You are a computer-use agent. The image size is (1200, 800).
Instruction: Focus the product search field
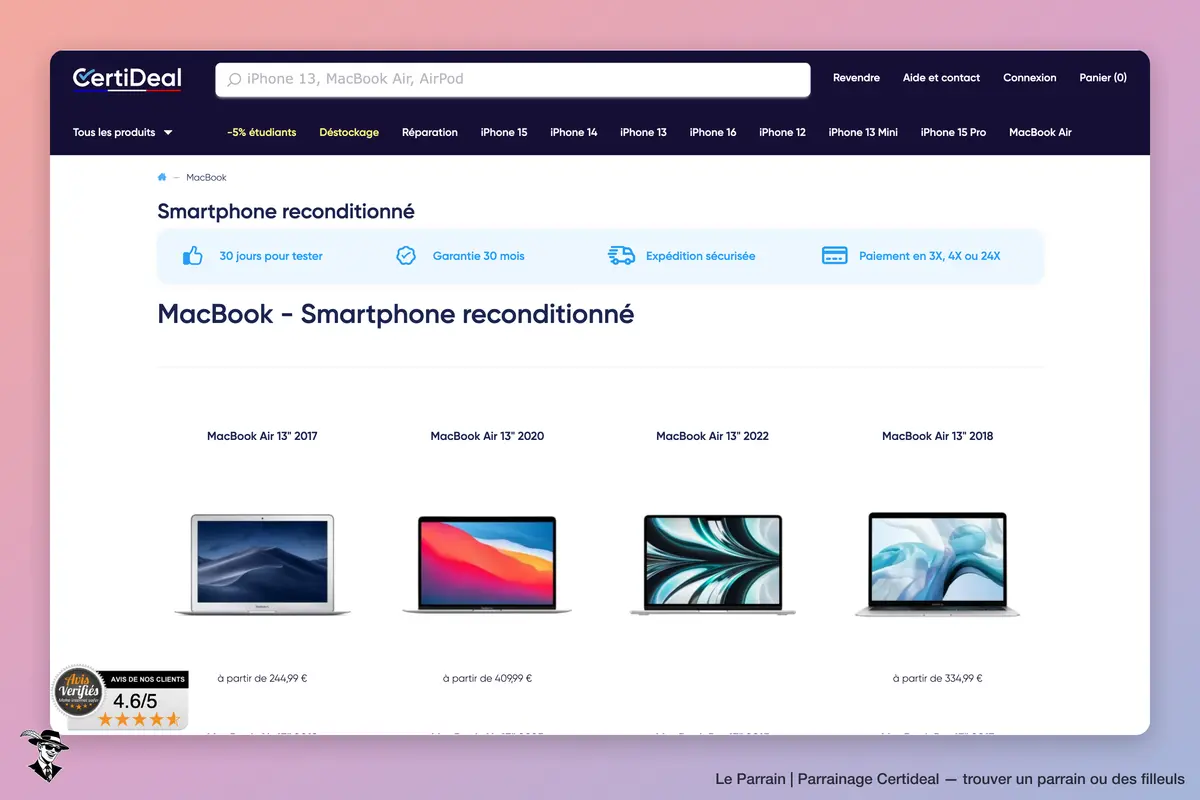coord(513,79)
